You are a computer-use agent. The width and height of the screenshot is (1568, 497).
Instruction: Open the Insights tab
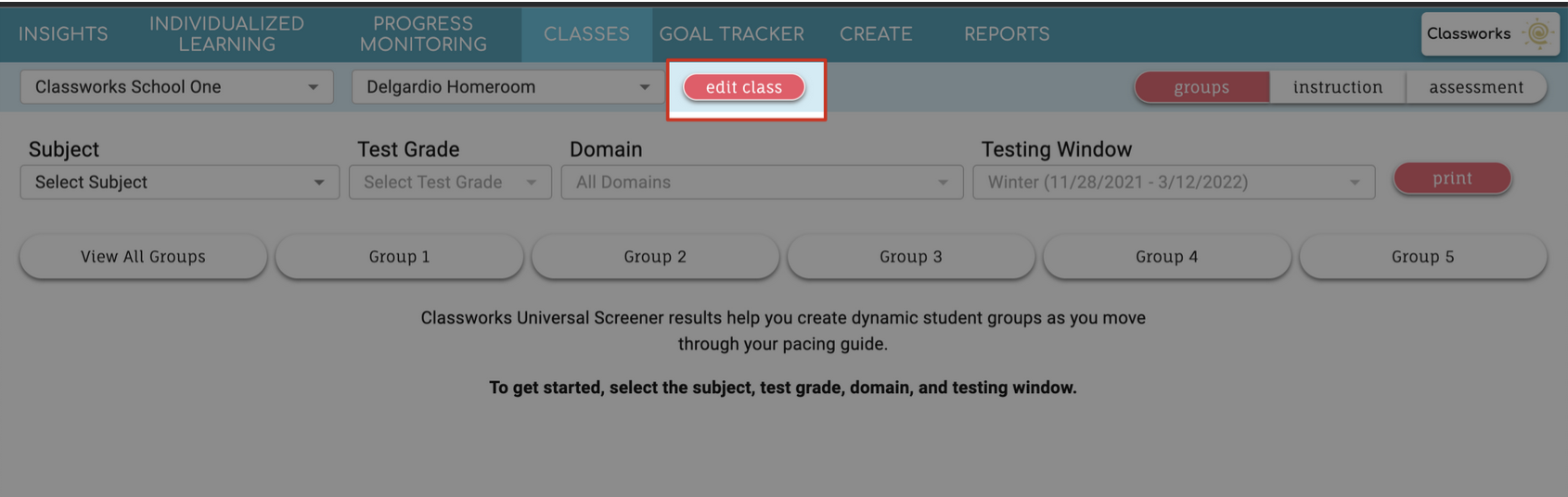pyautogui.click(x=63, y=34)
